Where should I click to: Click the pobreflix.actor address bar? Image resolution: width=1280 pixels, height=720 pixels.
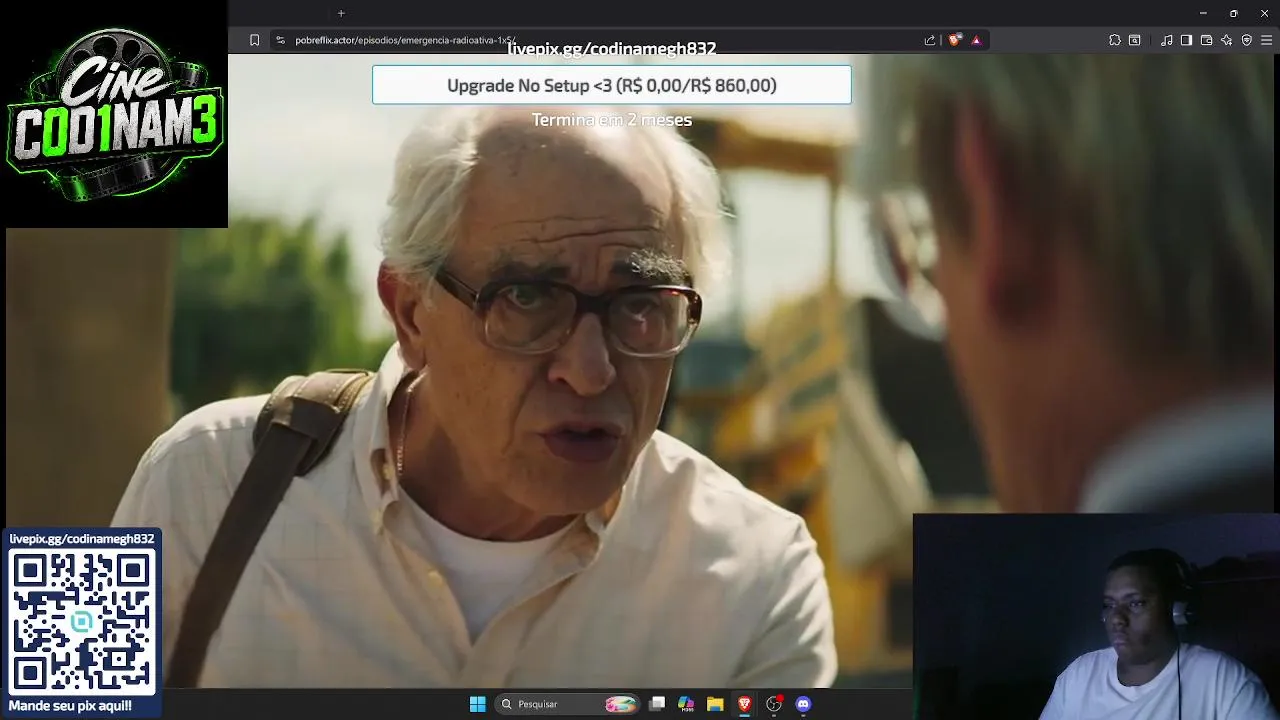point(600,40)
